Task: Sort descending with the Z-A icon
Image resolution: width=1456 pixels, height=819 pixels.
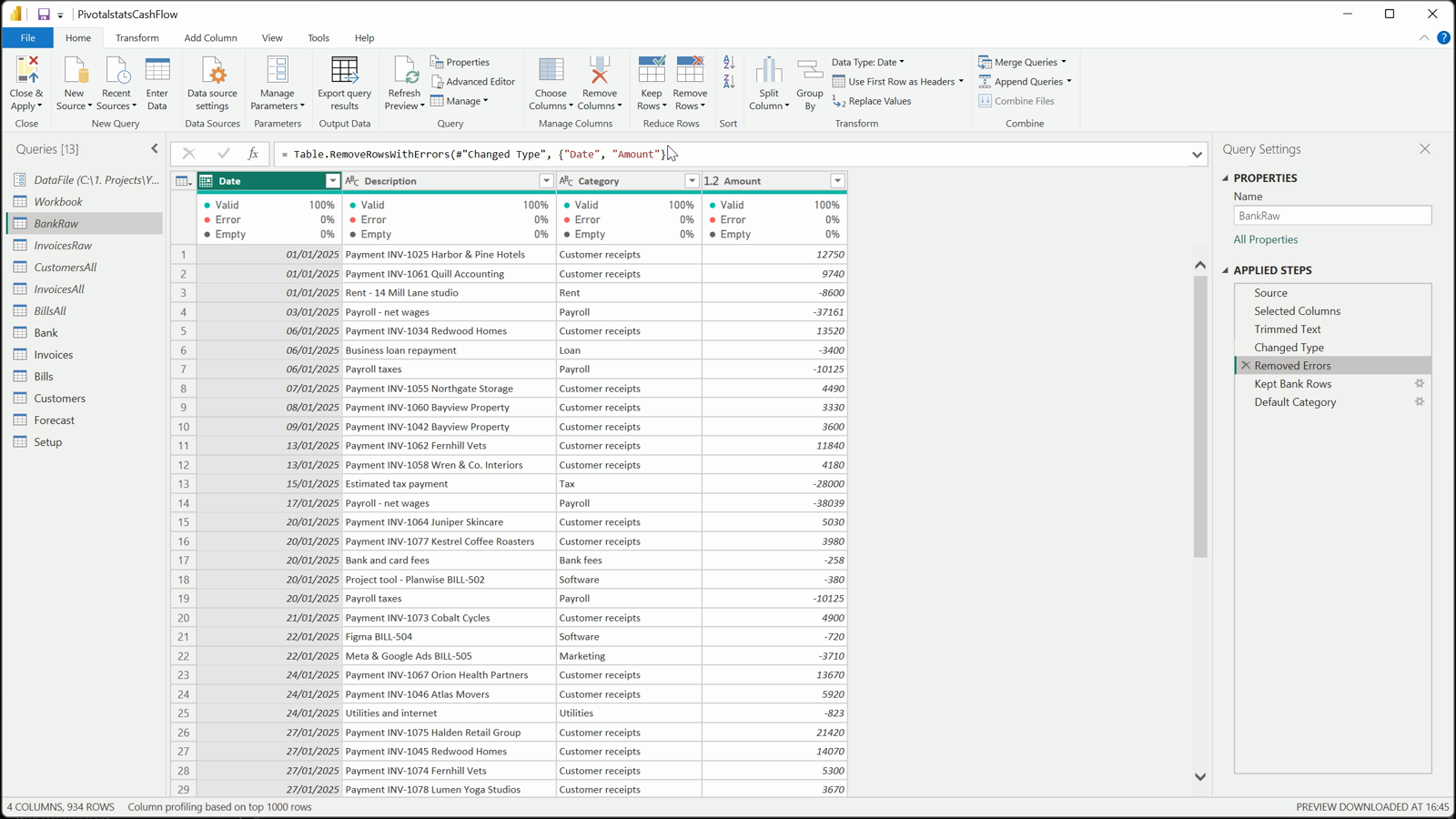Action: (x=729, y=82)
